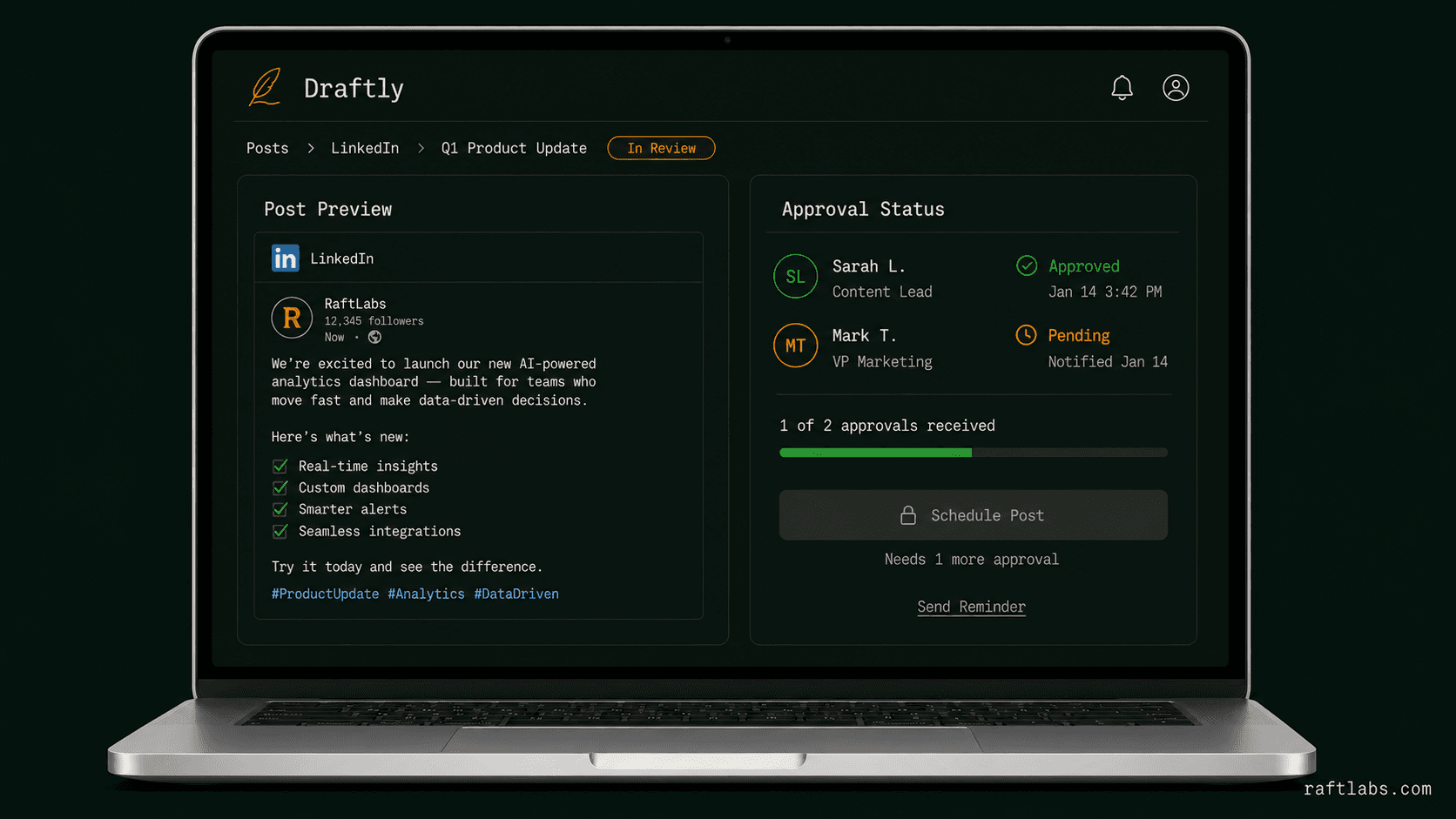The image size is (1456, 819).
Task: Click the chevron after Posts breadcrumb
Action: [x=310, y=149]
